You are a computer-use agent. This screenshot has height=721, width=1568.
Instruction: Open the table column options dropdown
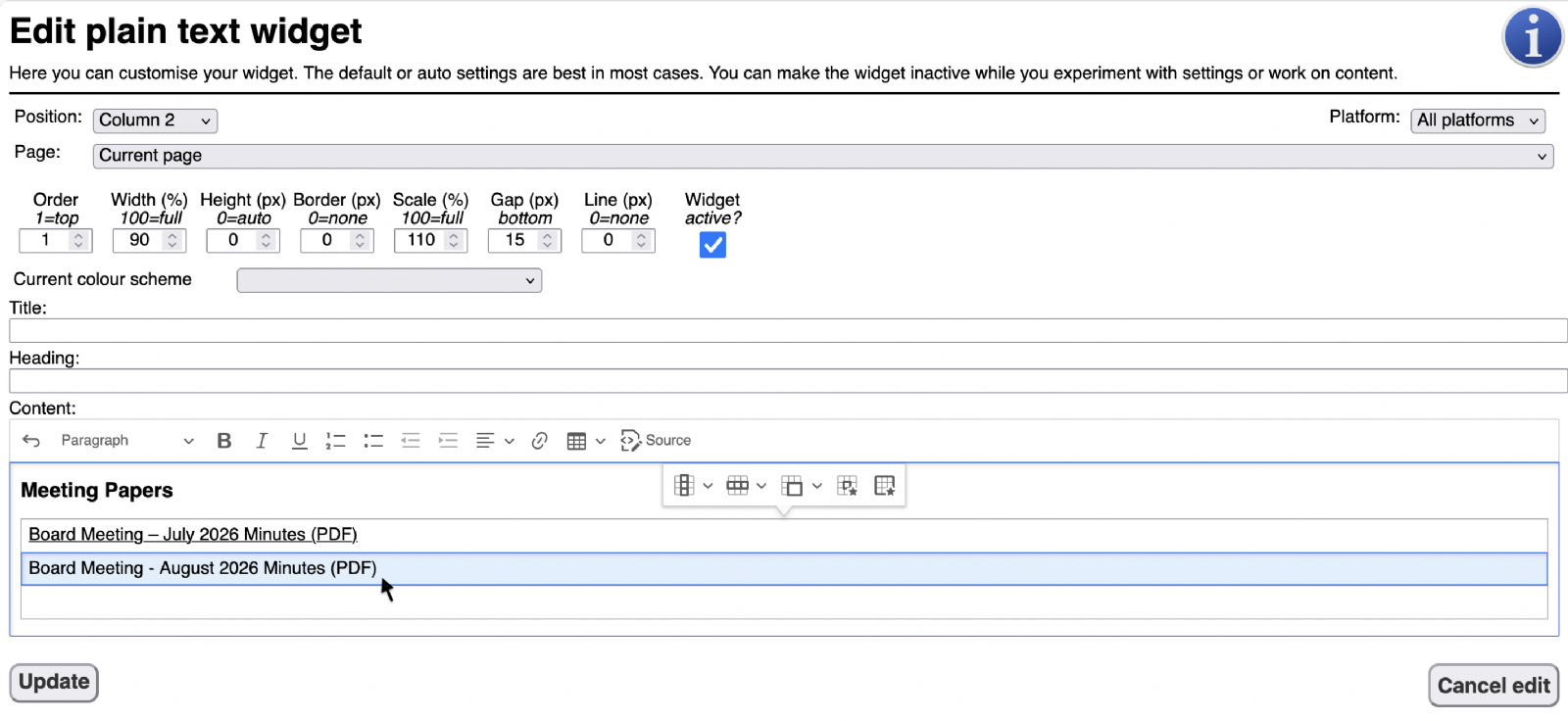[693, 486]
